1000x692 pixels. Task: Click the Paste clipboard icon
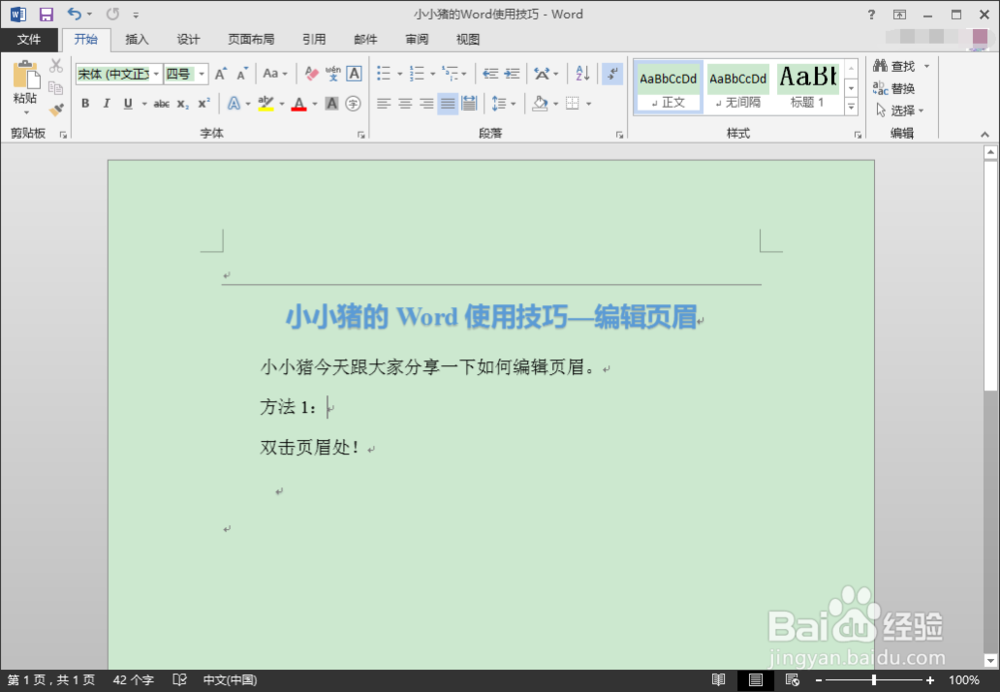click(x=26, y=75)
